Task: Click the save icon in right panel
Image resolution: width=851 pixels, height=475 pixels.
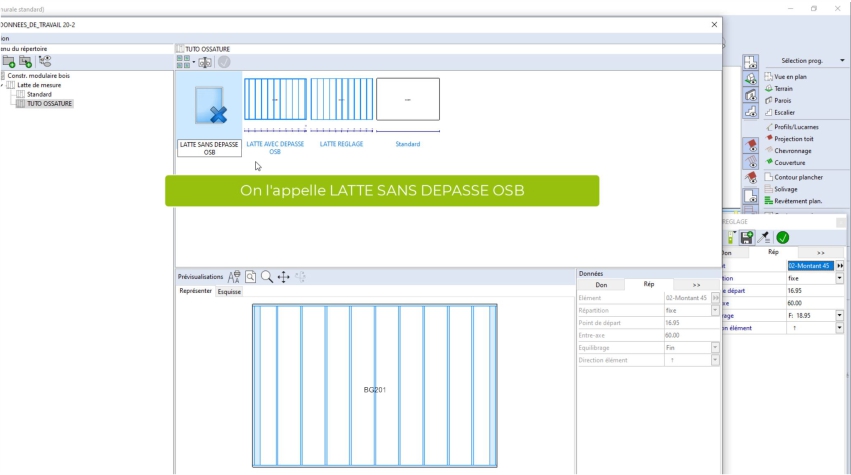Action: click(x=746, y=237)
